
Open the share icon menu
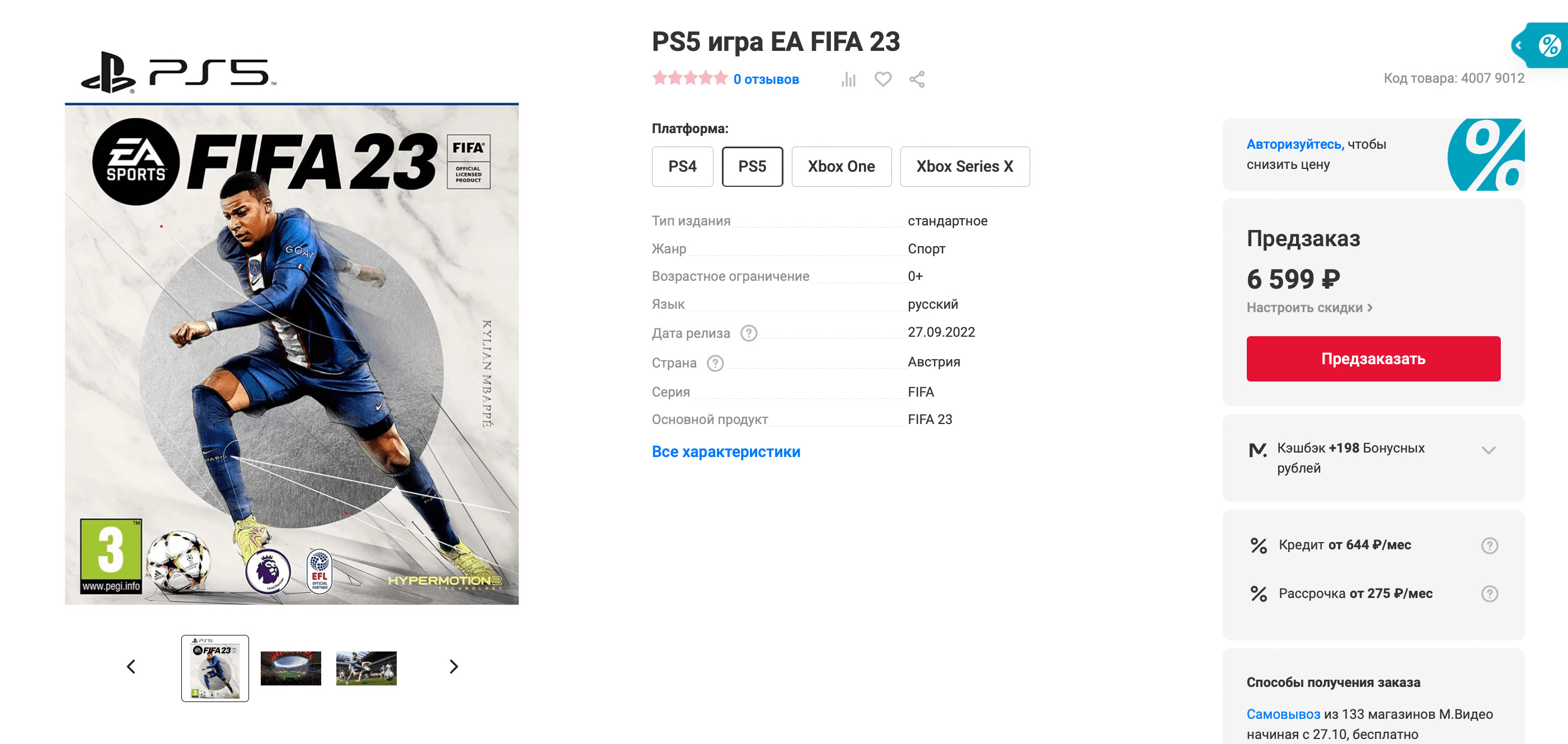pos(917,79)
